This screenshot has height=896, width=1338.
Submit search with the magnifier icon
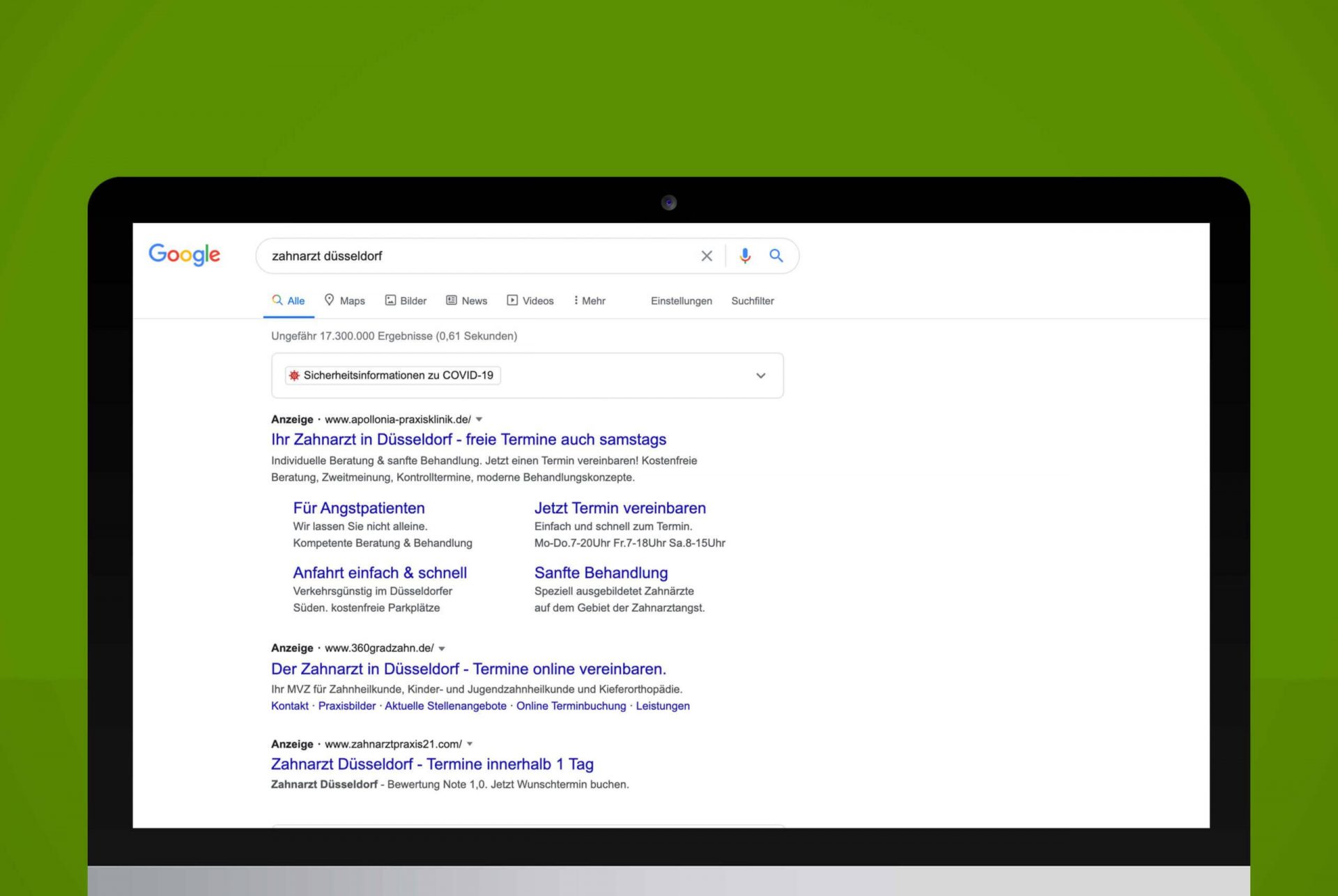point(776,256)
